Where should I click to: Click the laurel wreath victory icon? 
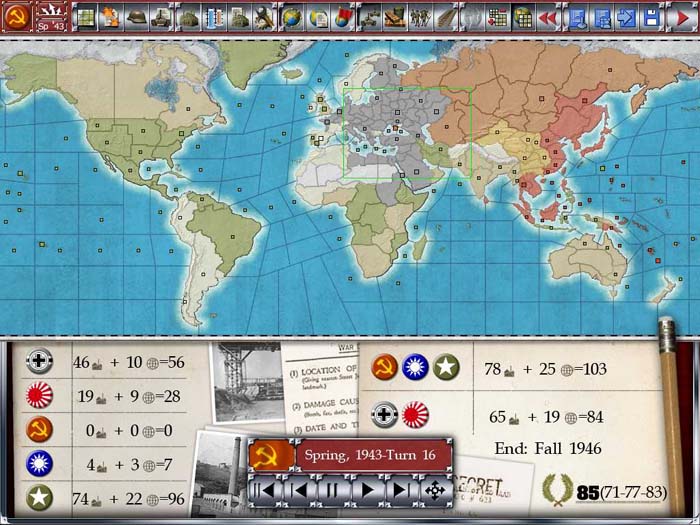point(558,490)
